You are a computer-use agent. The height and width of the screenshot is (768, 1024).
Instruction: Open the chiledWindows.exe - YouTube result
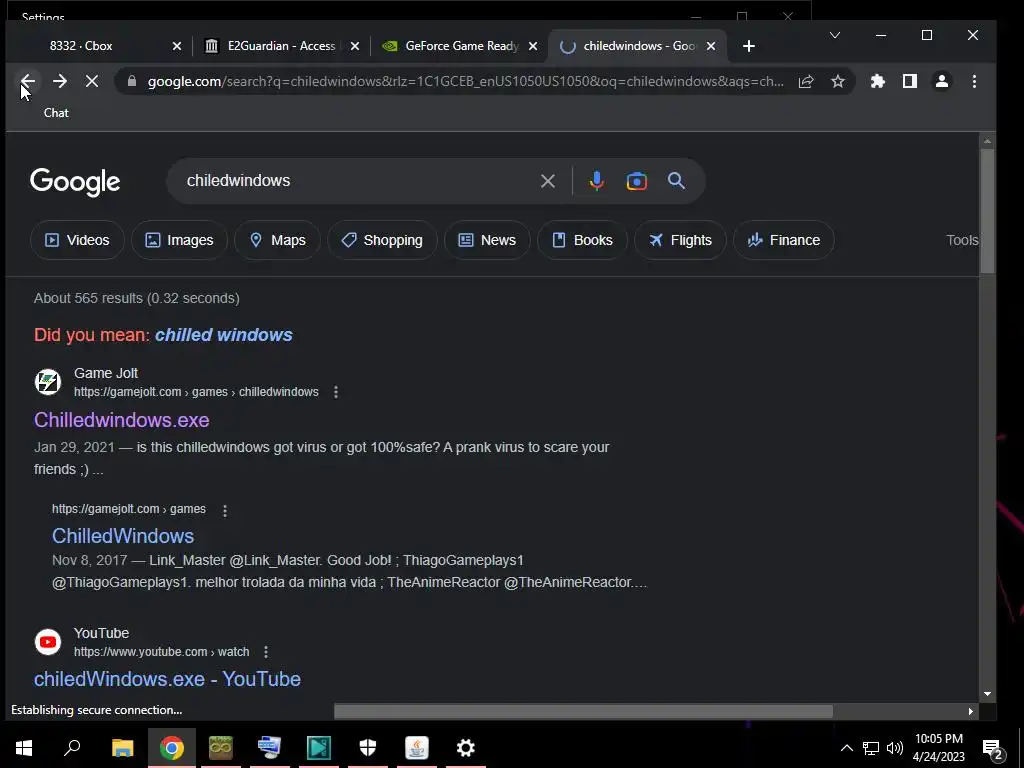coord(167,679)
